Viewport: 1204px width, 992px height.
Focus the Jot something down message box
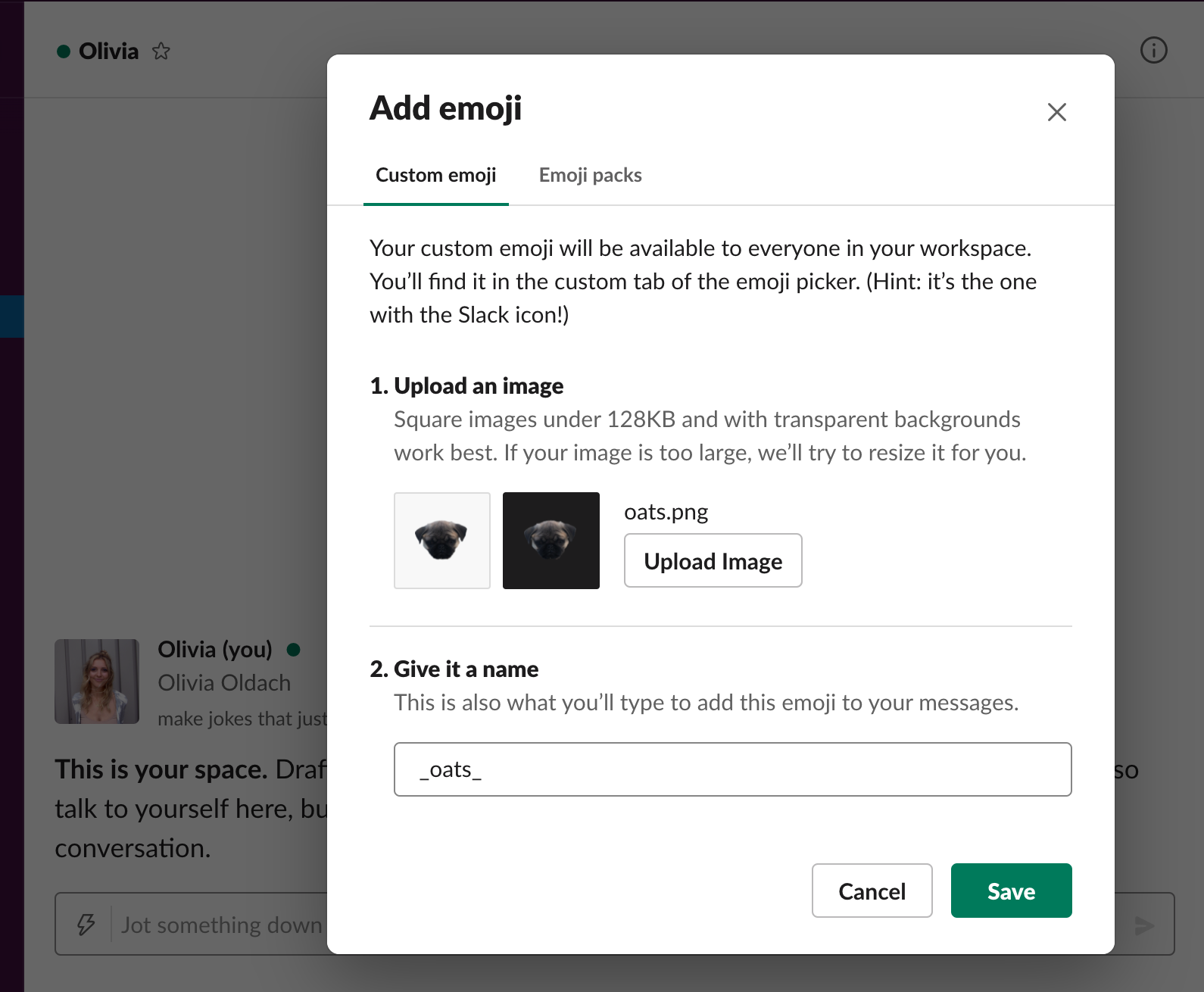tap(222, 925)
